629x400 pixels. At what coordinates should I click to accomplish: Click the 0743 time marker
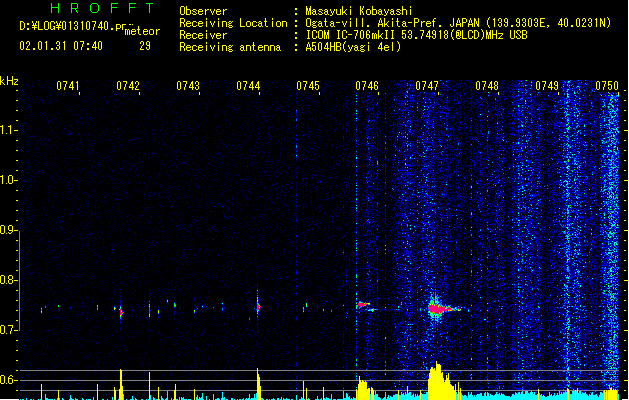point(188,86)
